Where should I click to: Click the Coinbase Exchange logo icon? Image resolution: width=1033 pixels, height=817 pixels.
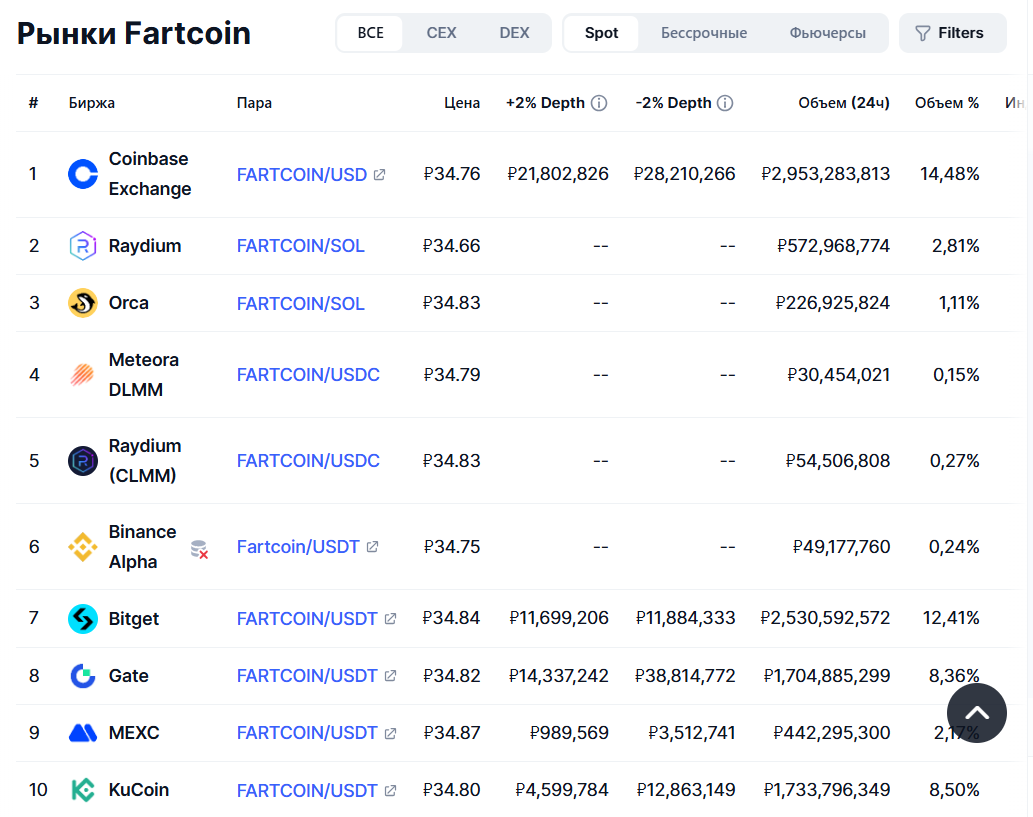[x=83, y=174]
